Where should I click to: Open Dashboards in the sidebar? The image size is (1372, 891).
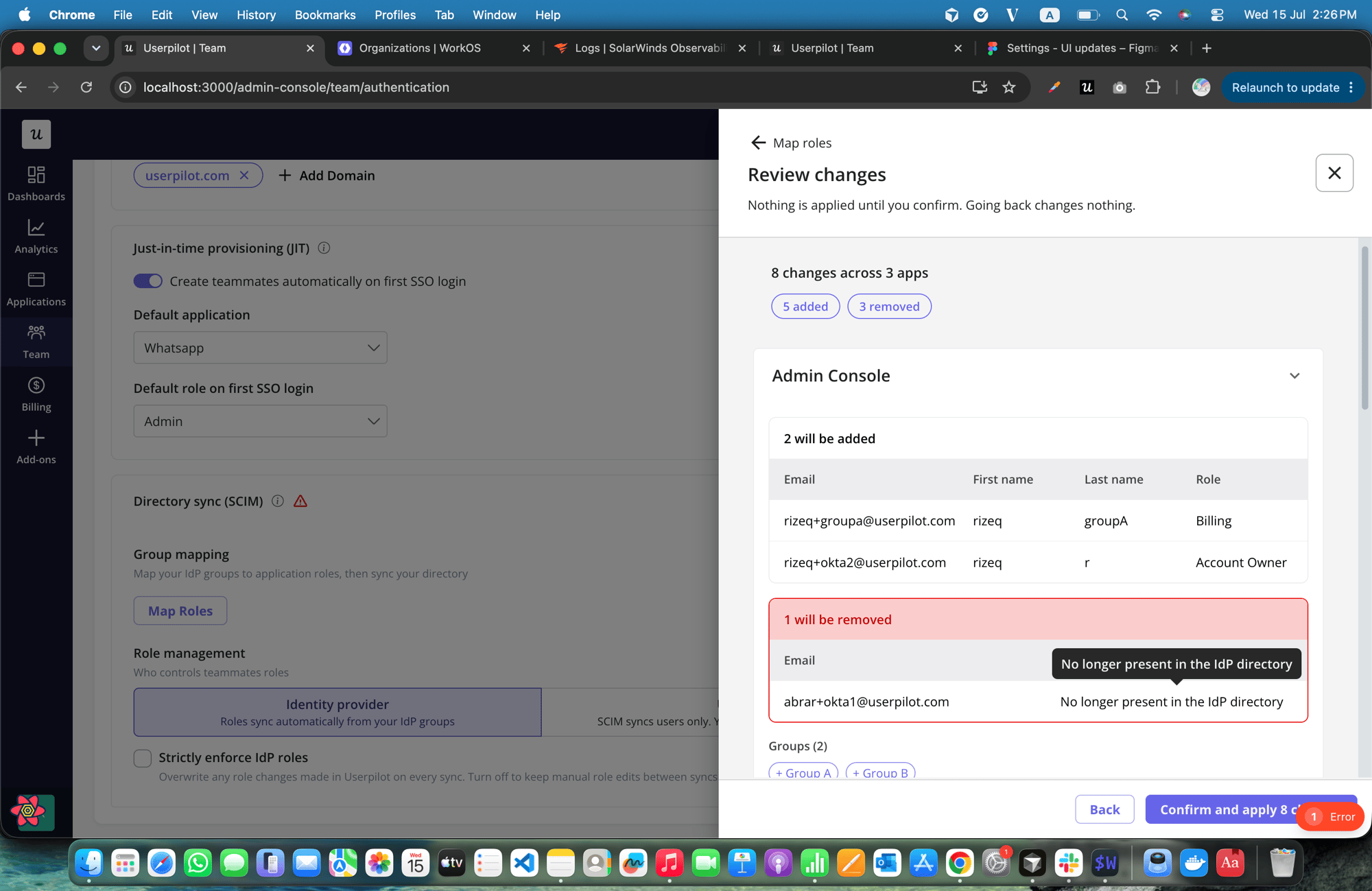coord(36,183)
